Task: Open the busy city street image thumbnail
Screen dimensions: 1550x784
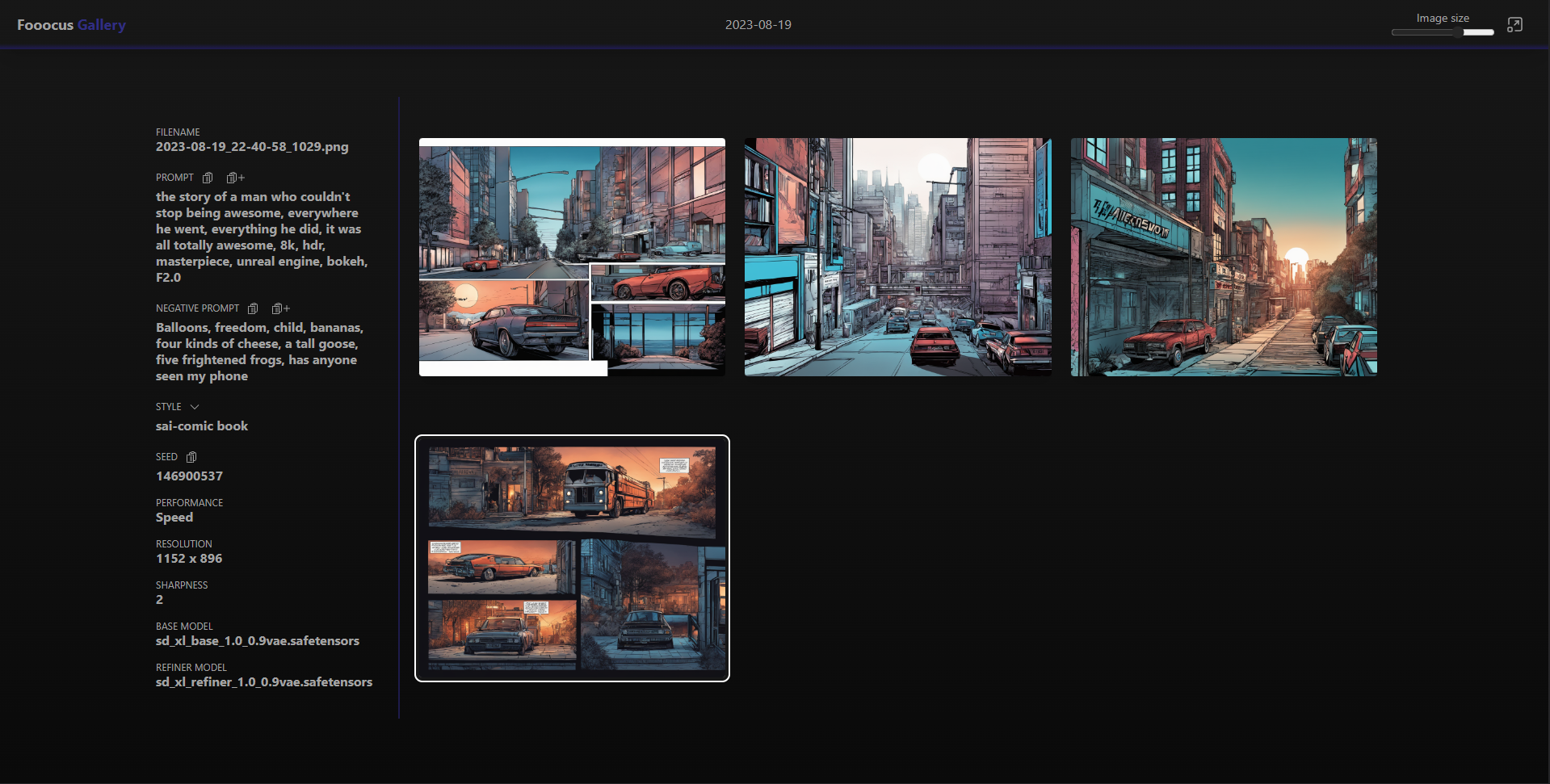Action: [897, 257]
